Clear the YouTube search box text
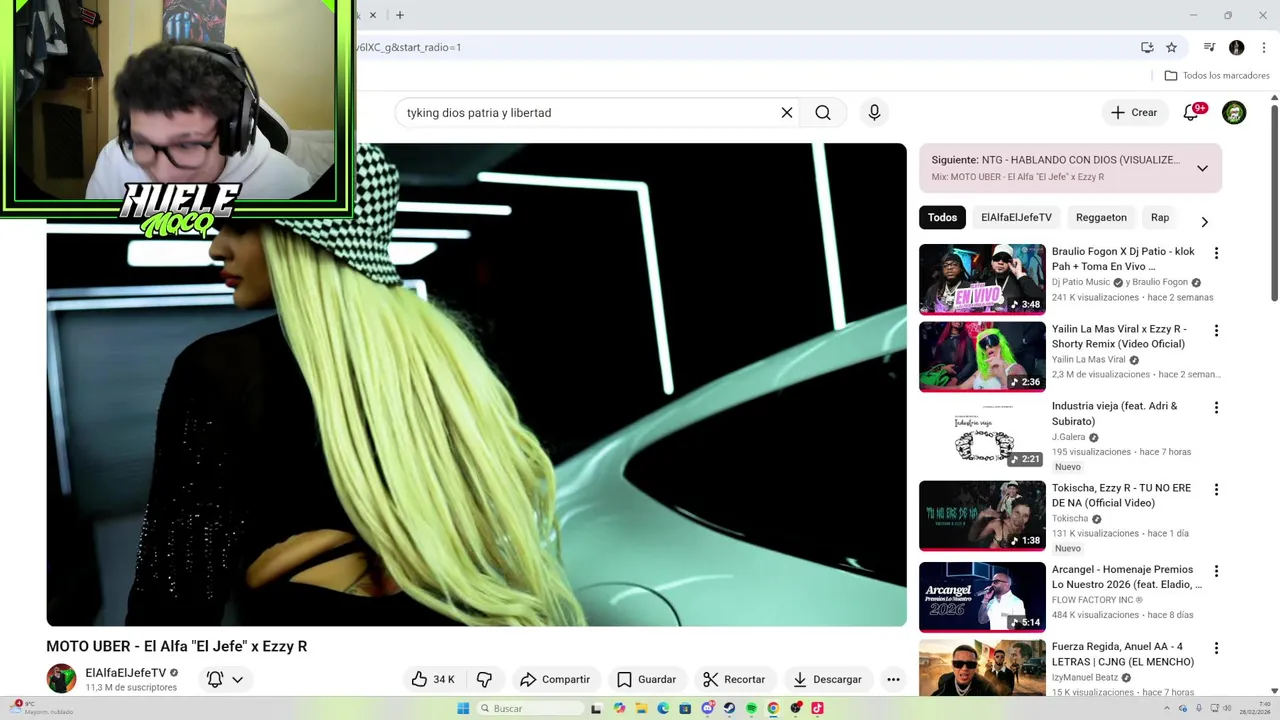The image size is (1280, 720). 787,113
